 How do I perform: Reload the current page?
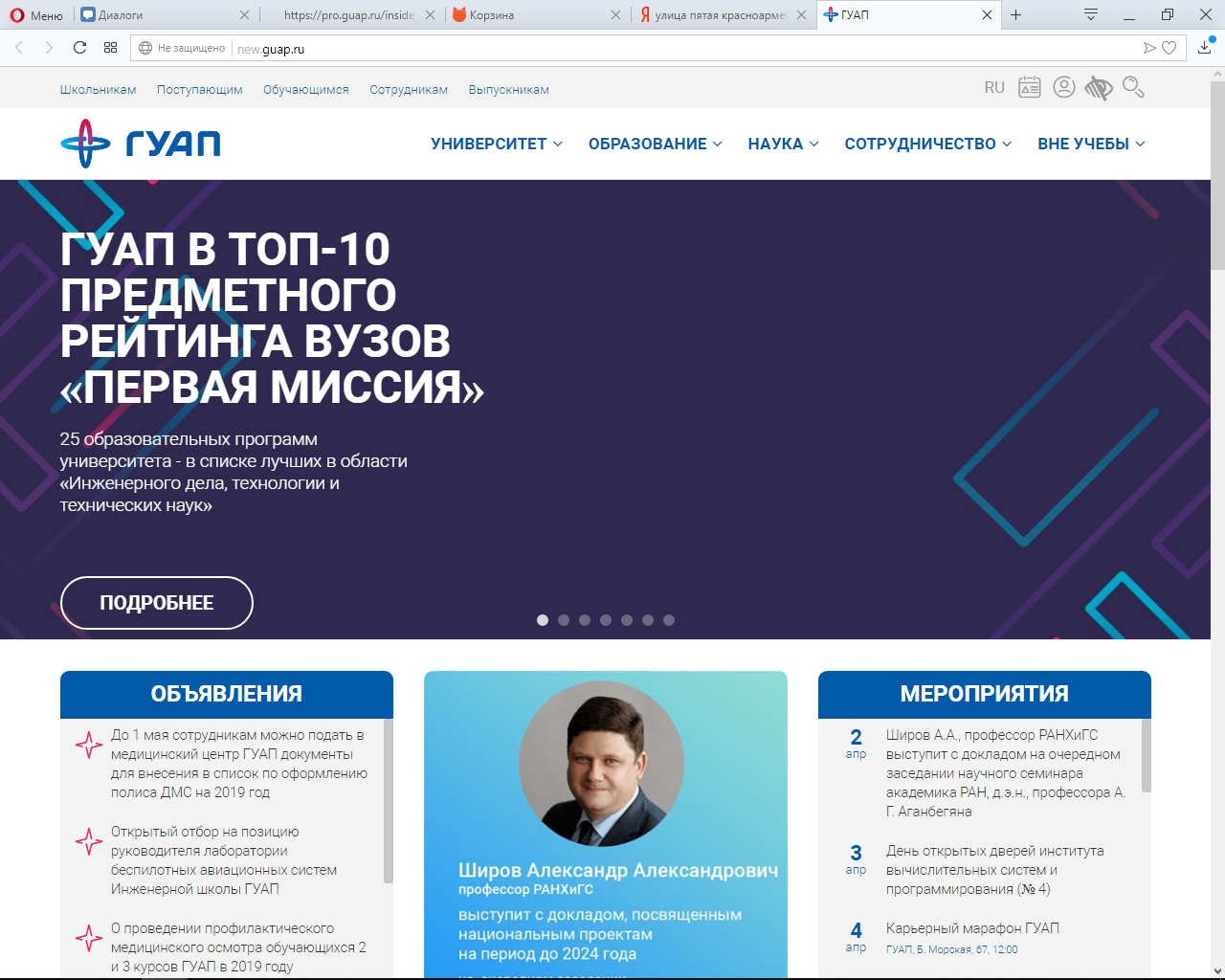[x=80, y=48]
